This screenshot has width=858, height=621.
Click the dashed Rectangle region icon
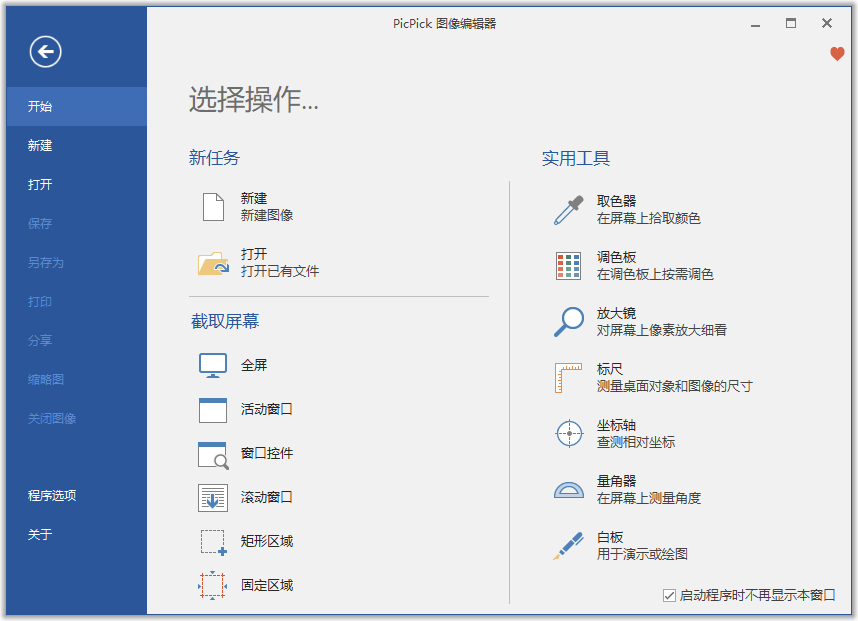click(x=213, y=542)
